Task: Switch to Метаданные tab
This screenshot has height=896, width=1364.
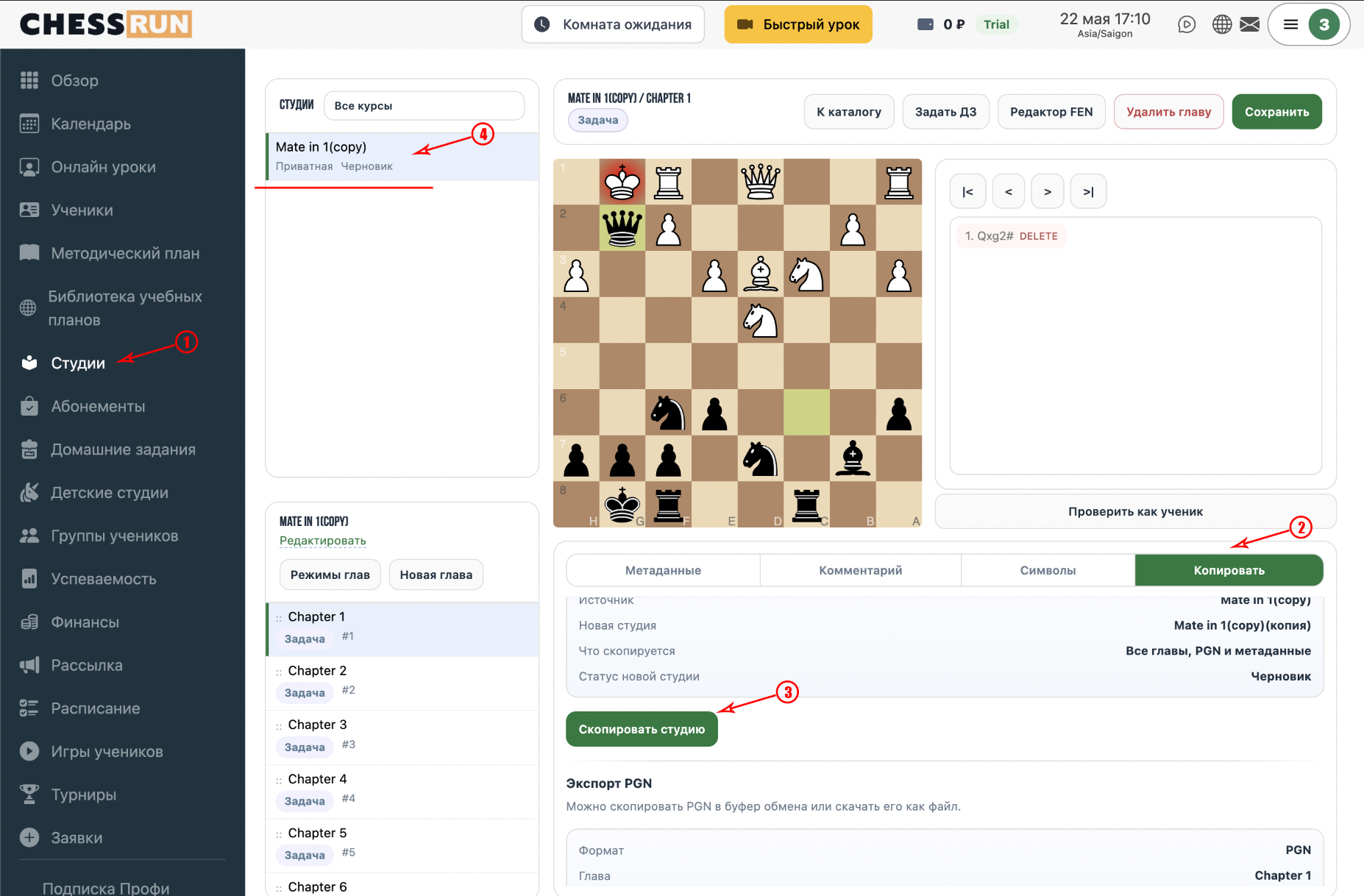Action: pyautogui.click(x=663, y=570)
